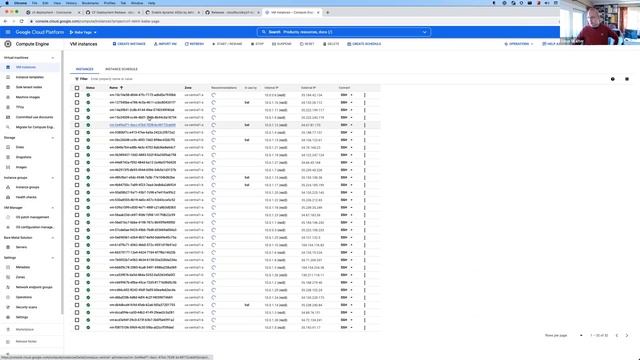
Task: Open OS configuration management
Action: point(35,227)
